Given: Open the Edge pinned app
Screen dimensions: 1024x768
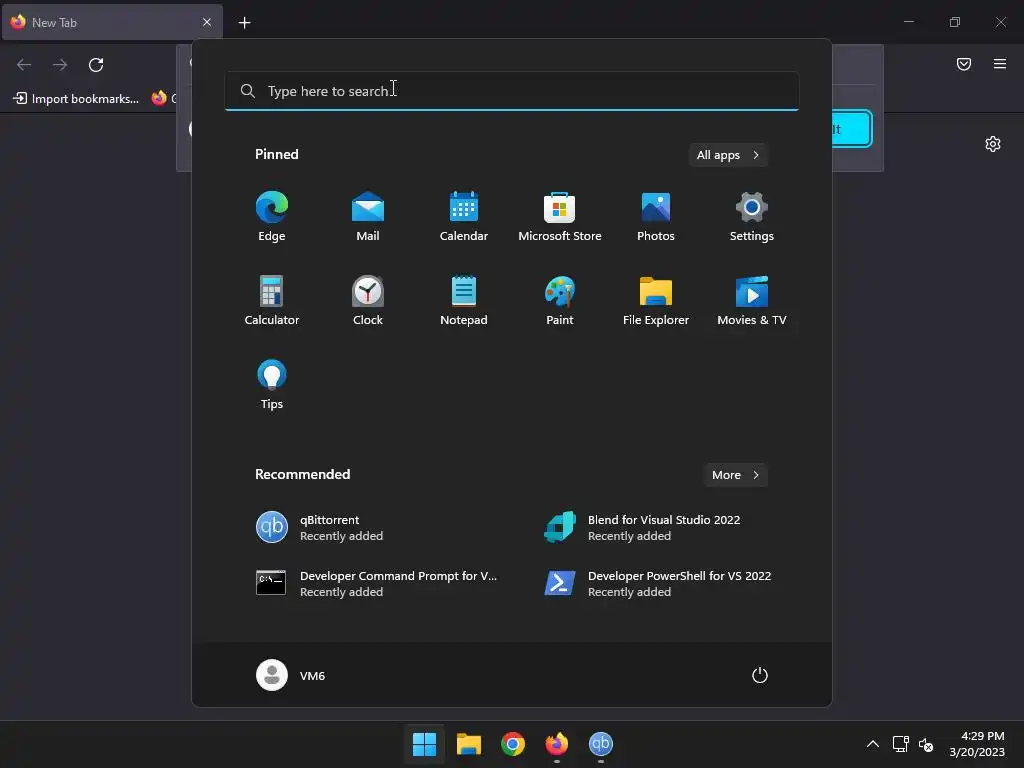Looking at the screenshot, I should [x=272, y=216].
